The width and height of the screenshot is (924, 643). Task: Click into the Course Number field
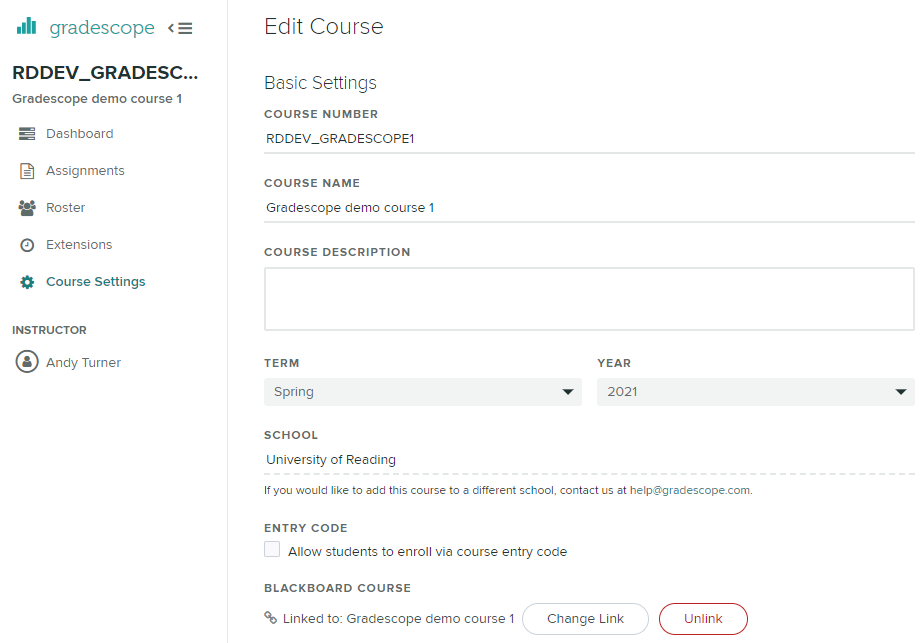588,139
